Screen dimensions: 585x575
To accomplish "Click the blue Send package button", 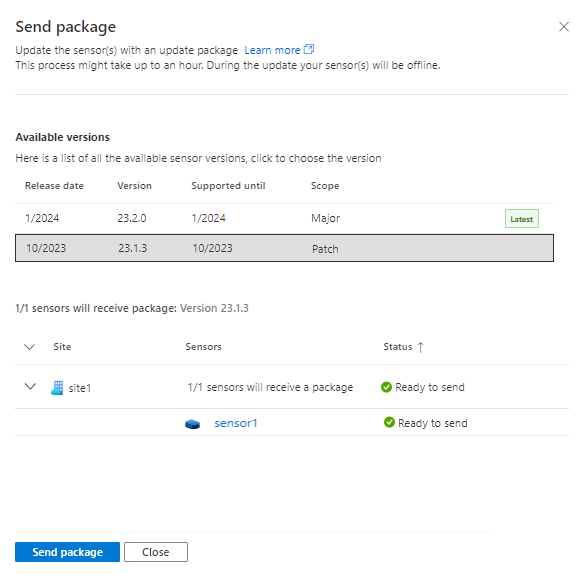I will pos(67,552).
